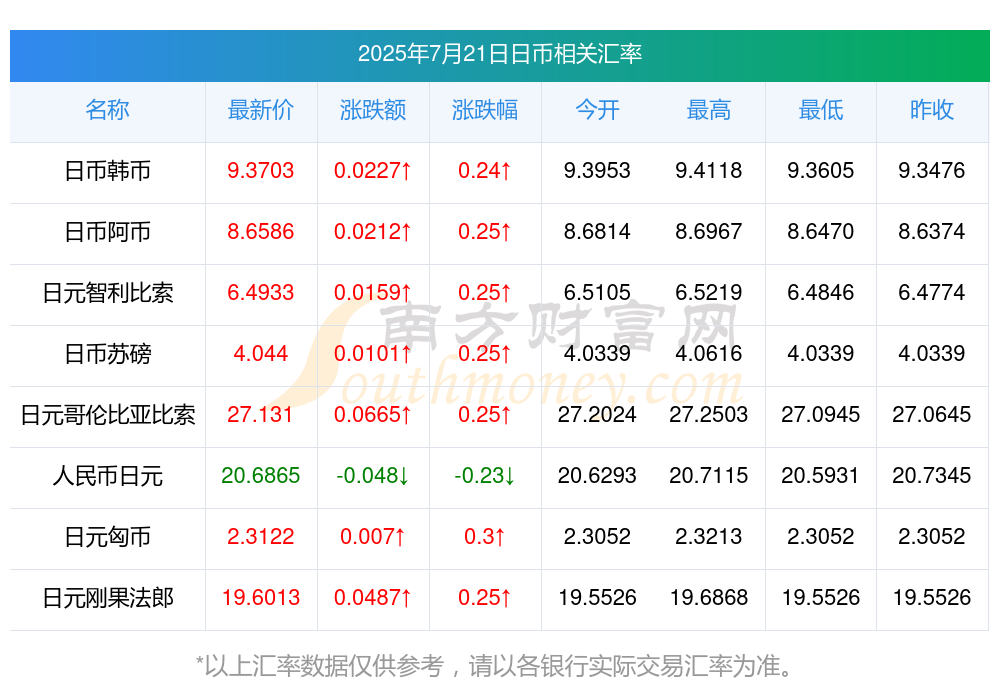Click the 最低 column header
The image size is (1000, 698).
pyautogui.click(x=821, y=110)
